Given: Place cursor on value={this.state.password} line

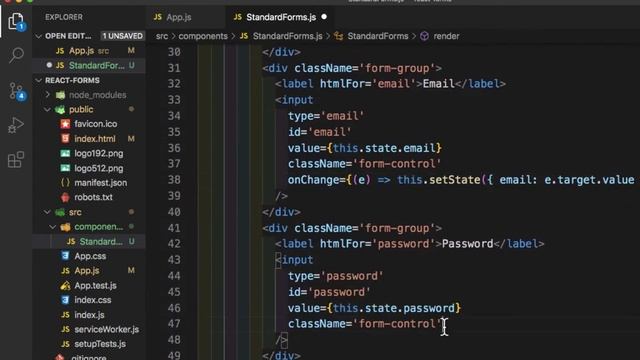Looking at the screenshot, I should point(374,308).
